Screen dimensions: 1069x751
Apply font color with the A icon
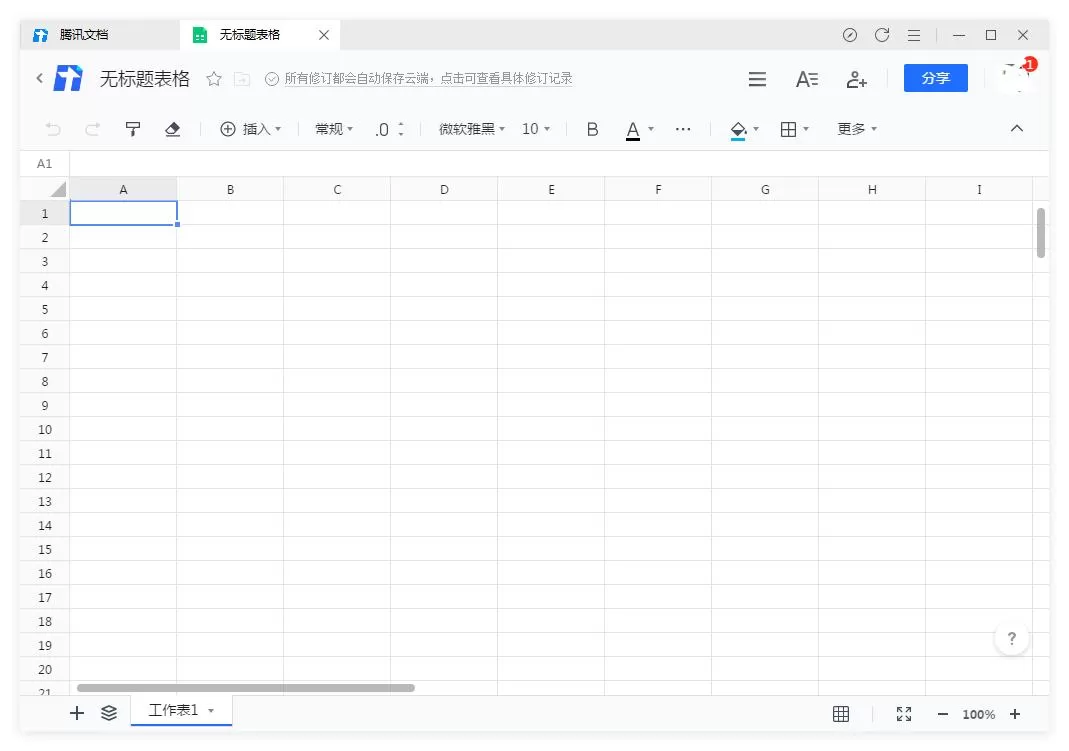point(633,129)
